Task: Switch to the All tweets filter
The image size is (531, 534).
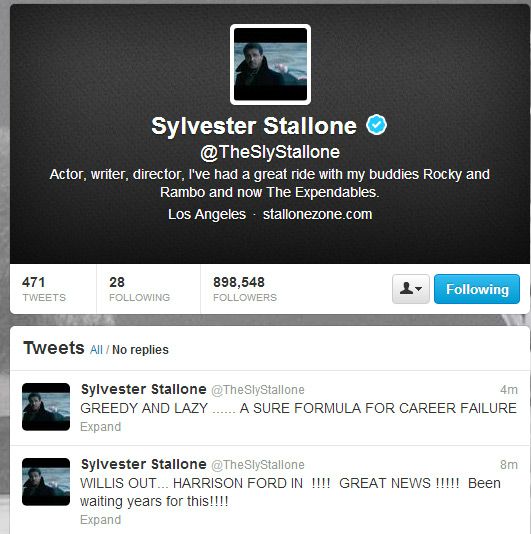Action: point(96,350)
